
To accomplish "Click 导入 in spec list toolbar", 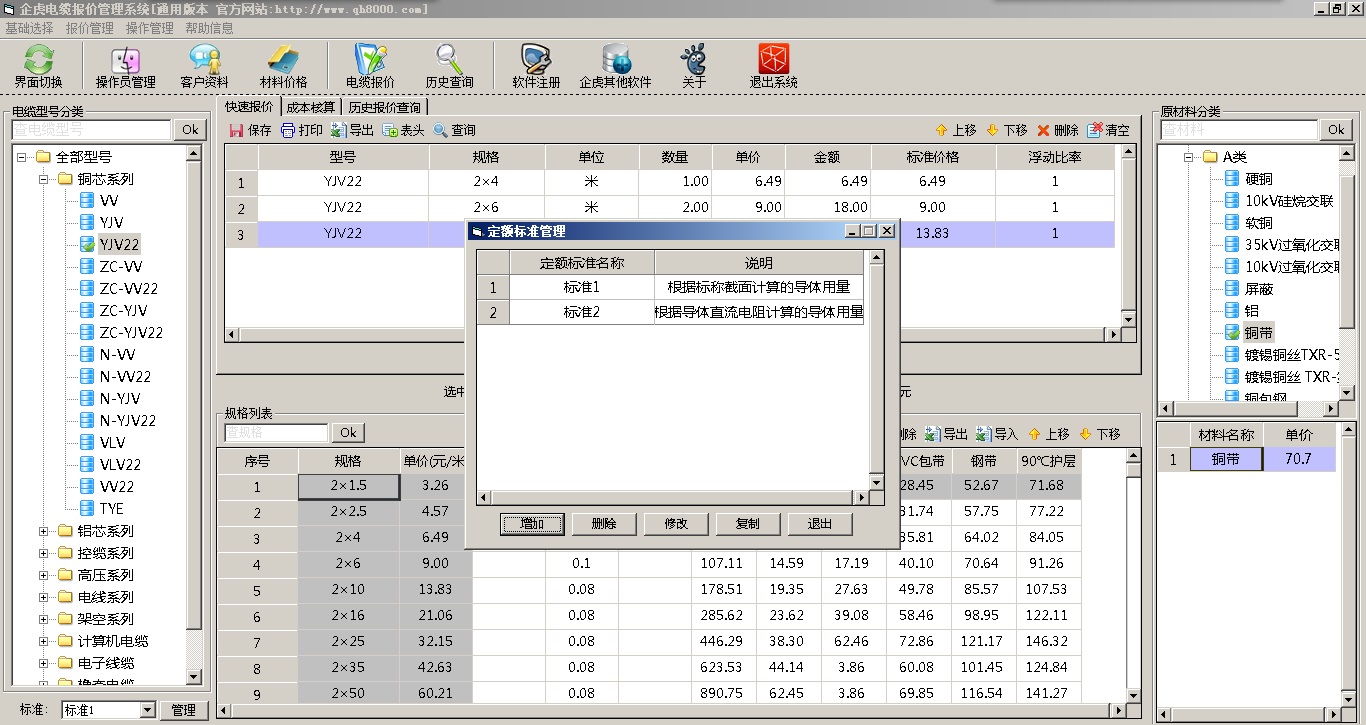I will 998,434.
